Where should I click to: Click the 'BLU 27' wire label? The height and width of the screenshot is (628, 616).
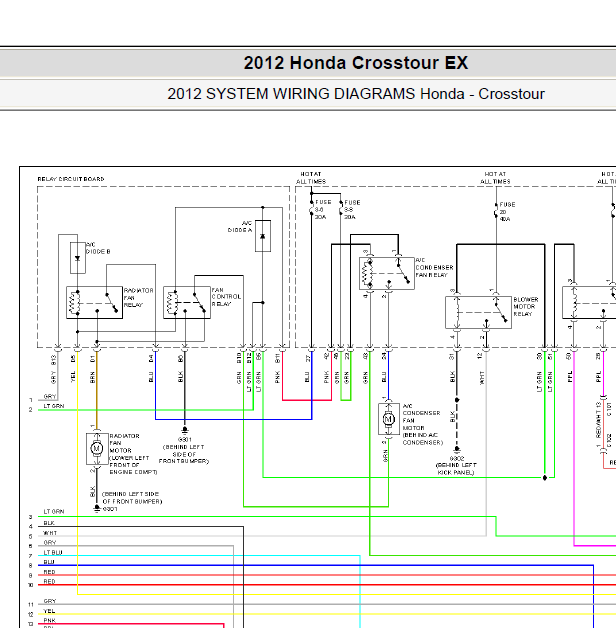click(x=307, y=368)
